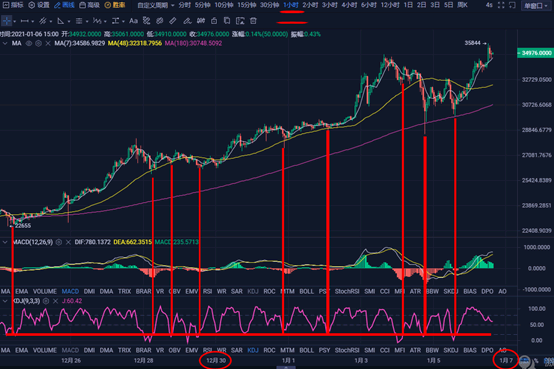Select the crosshair cursor drawing tool
554x369 pixels.
[7, 21]
